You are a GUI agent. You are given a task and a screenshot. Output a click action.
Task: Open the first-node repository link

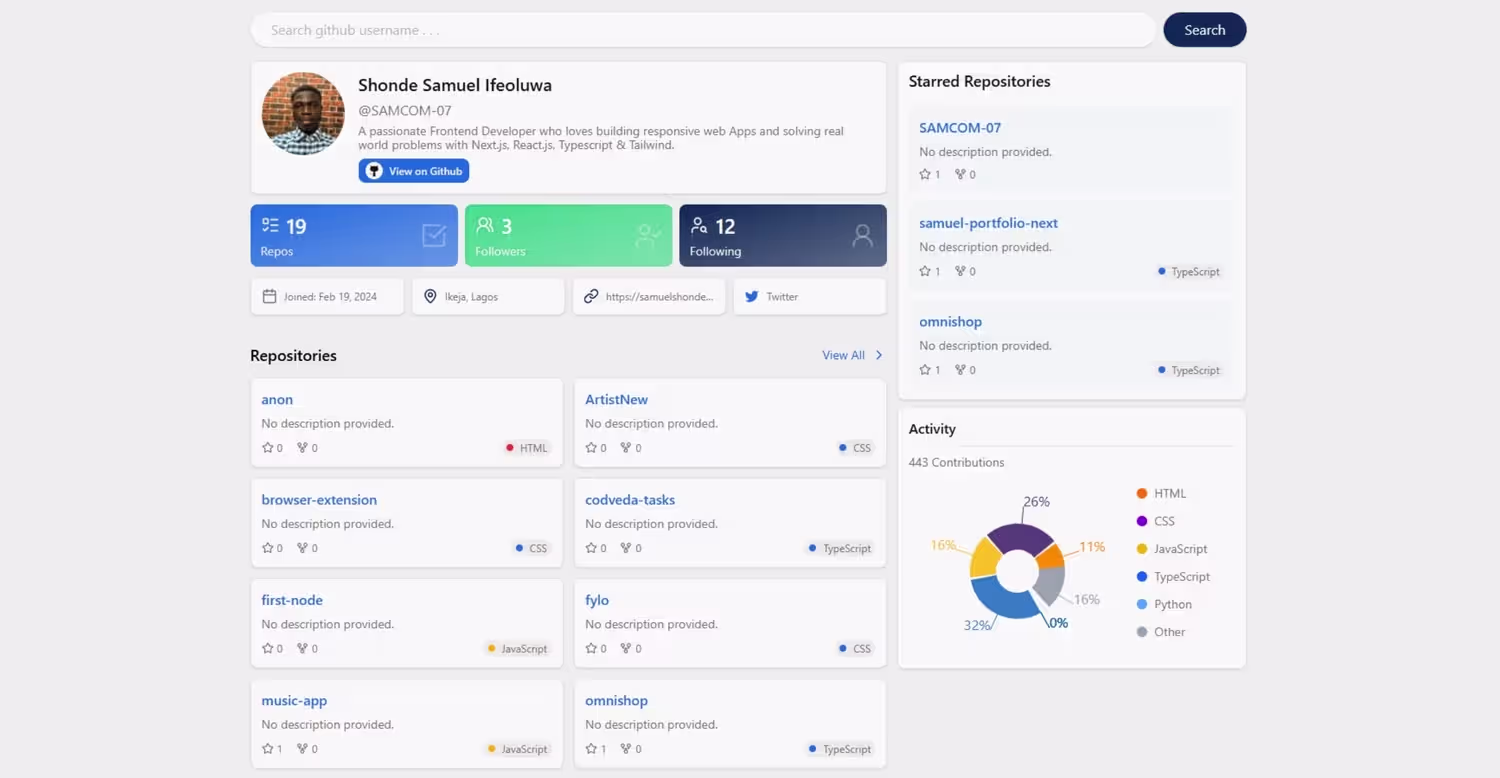(292, 600)
